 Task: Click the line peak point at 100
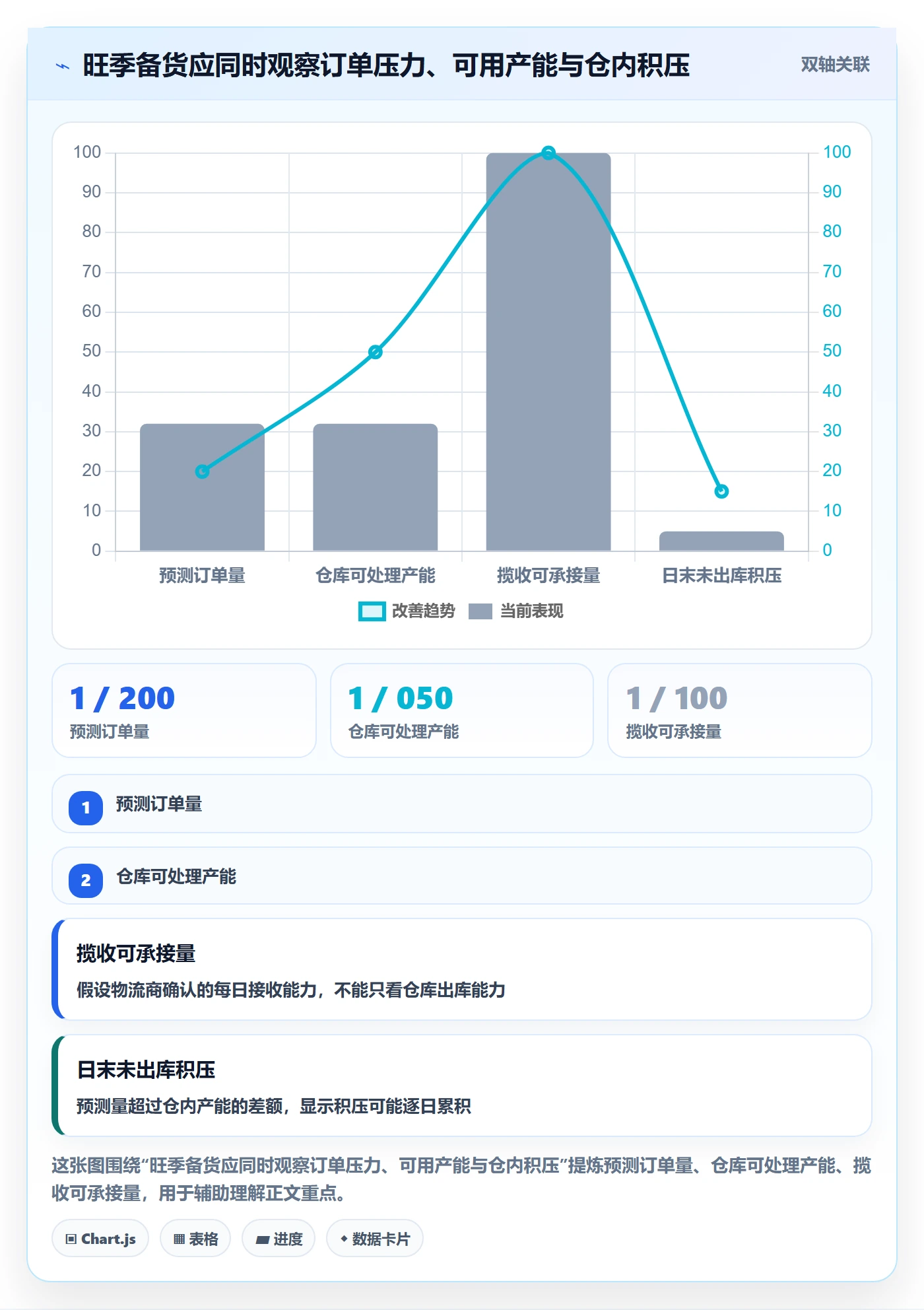coord(548,153)
